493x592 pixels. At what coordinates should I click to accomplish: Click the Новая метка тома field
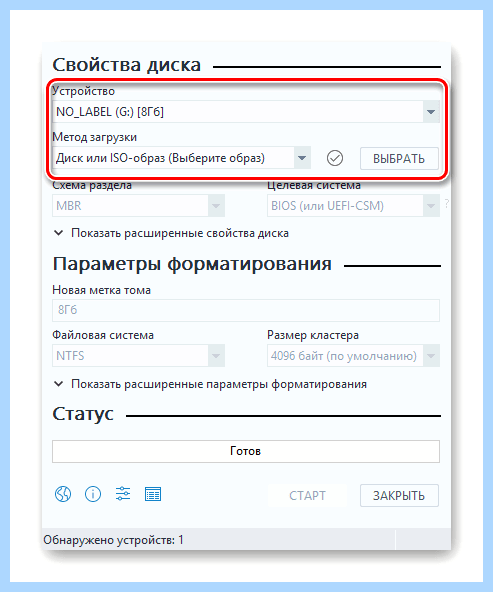tap(246, 310)
